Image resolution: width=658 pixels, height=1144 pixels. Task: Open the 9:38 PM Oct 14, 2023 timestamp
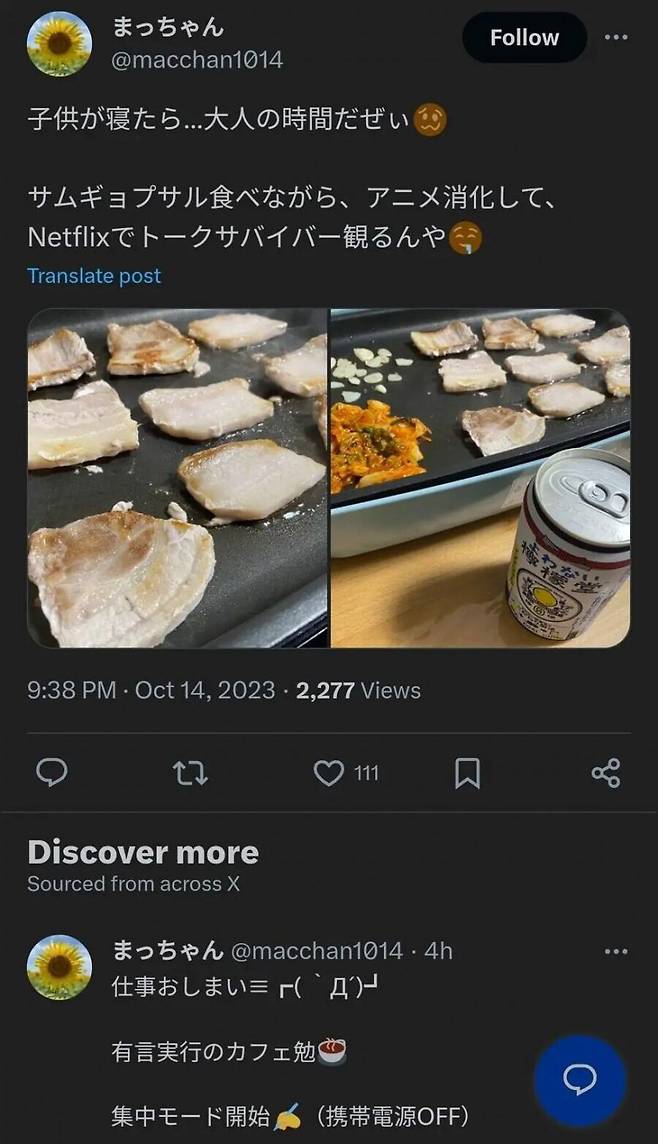point(151,690)
